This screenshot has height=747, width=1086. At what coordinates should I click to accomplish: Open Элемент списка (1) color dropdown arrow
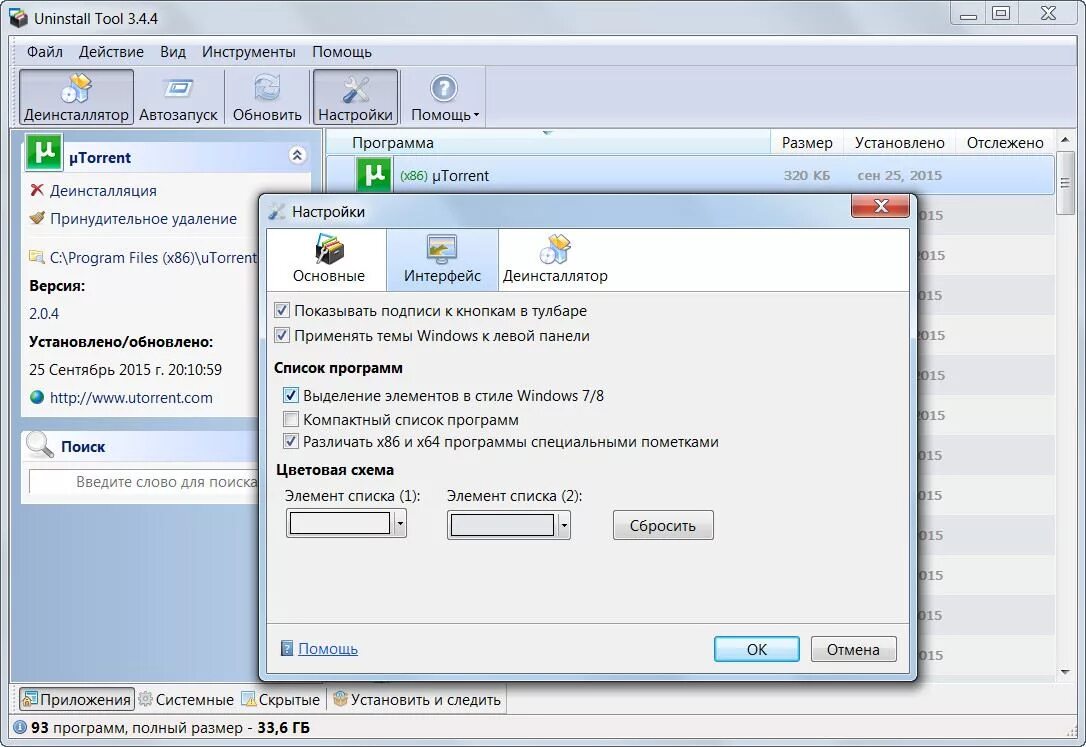pyautogui.click(x=400, y=524)
